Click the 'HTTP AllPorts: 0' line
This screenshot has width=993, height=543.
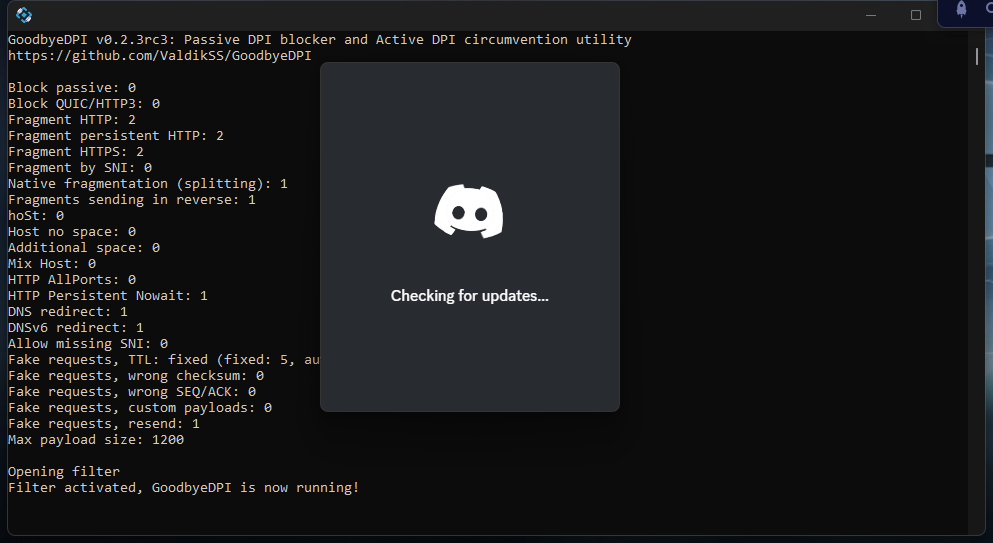(72, 279)
